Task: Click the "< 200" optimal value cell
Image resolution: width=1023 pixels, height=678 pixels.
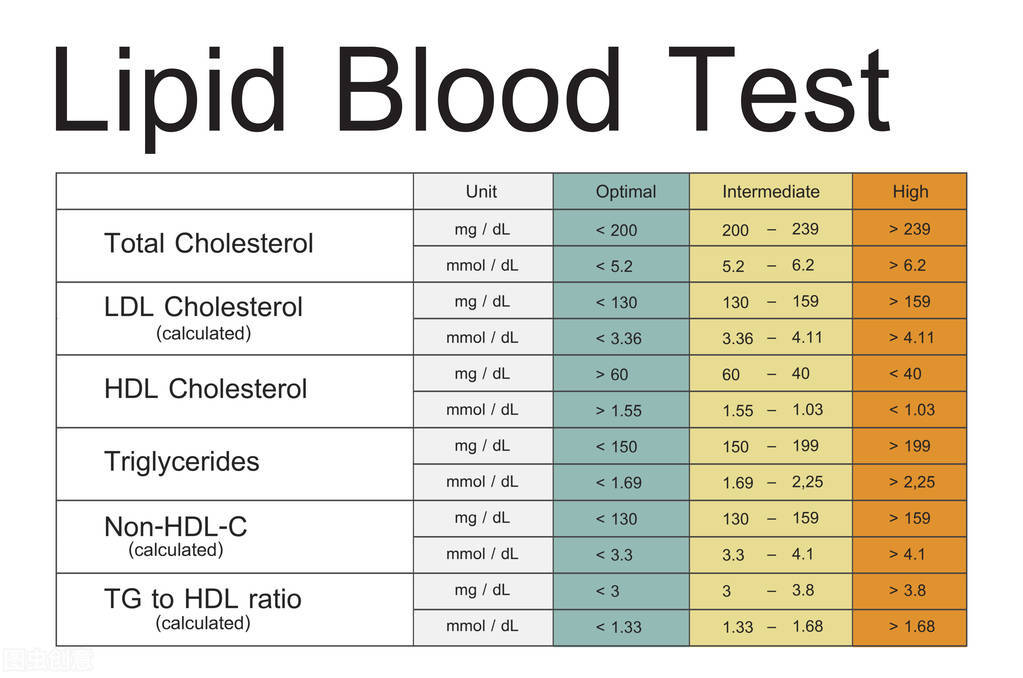Action: click(x=616, y=230)
